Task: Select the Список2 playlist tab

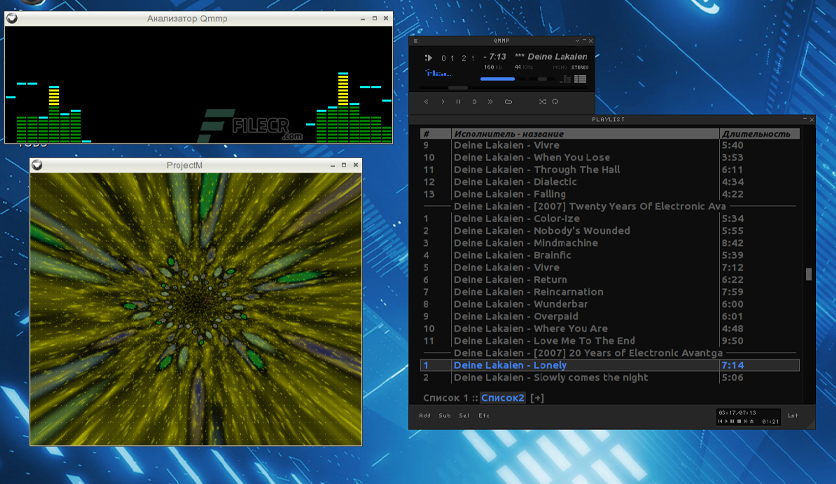Action: pyautogui.click(x=503, y=398)
